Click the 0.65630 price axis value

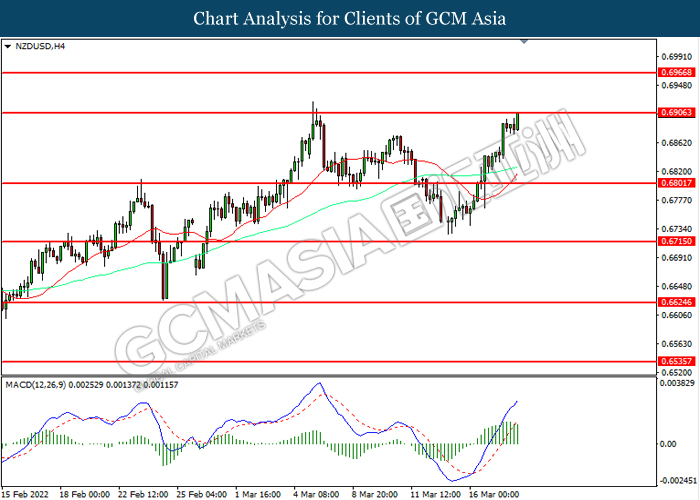[677, 344]
